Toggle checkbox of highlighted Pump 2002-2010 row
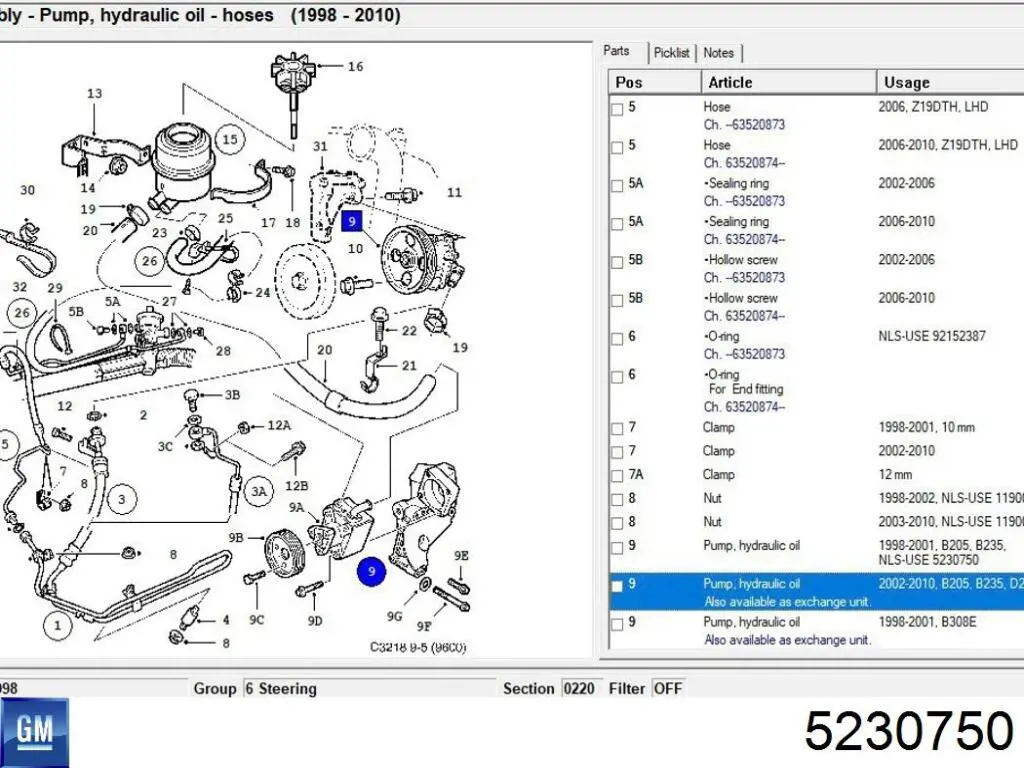 coord(617,586)
